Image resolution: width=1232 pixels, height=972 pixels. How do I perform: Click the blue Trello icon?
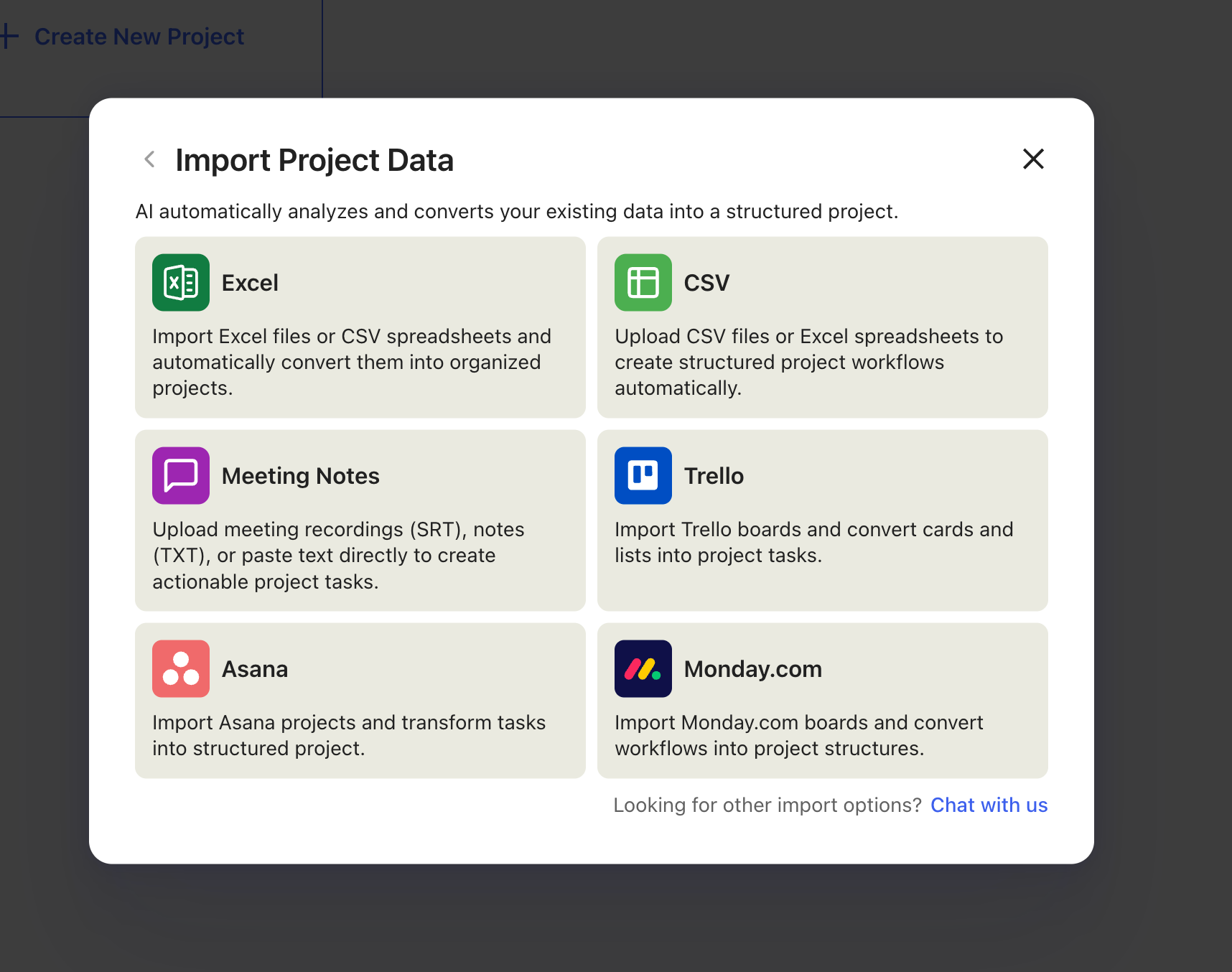pyautogui.click(x=643, y=476)
